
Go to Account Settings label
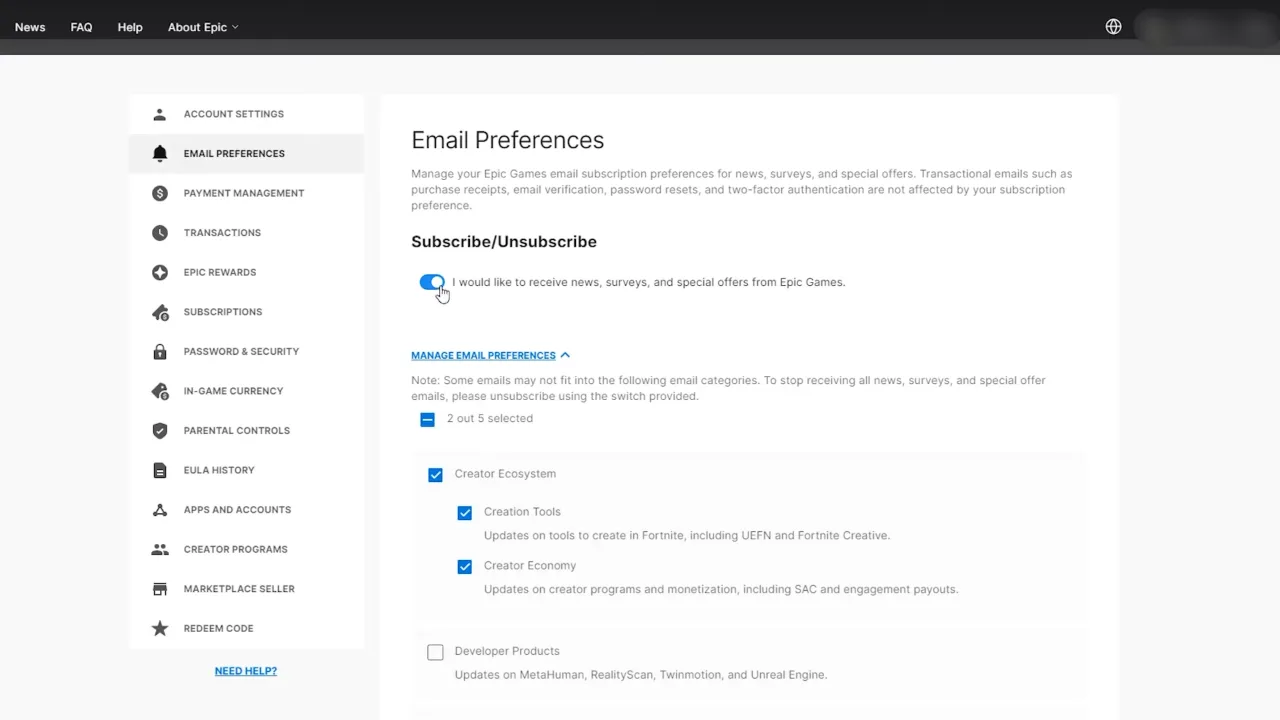[x=234, y=114]
